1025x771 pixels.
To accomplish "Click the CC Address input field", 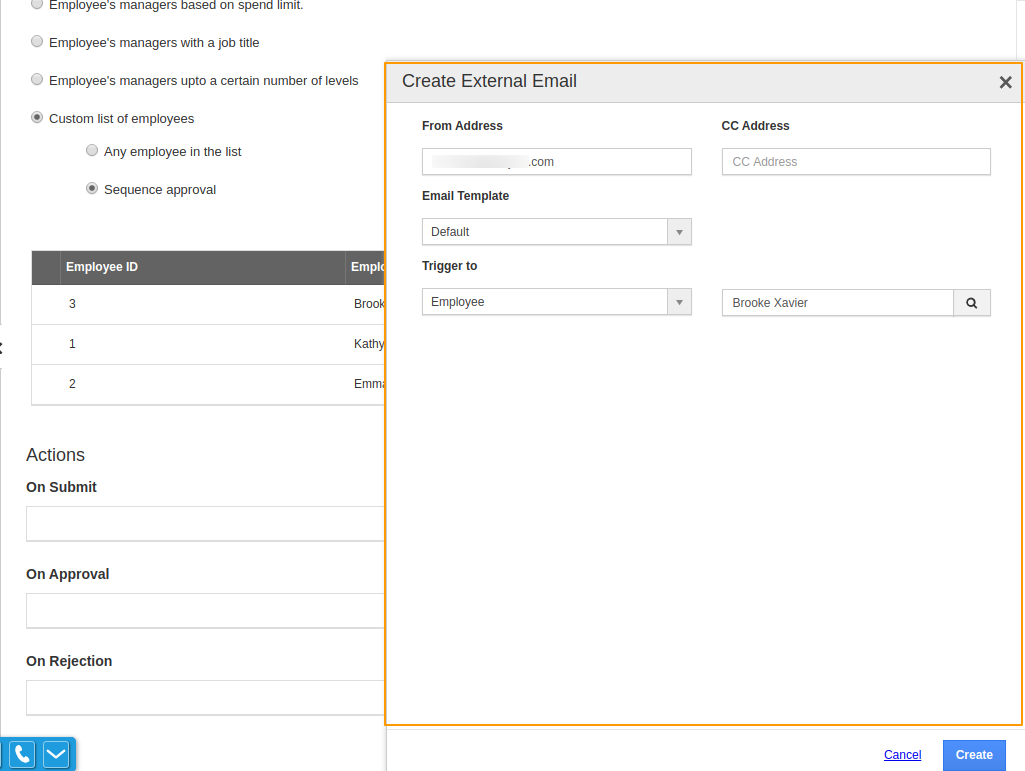I will pos(856,162).
